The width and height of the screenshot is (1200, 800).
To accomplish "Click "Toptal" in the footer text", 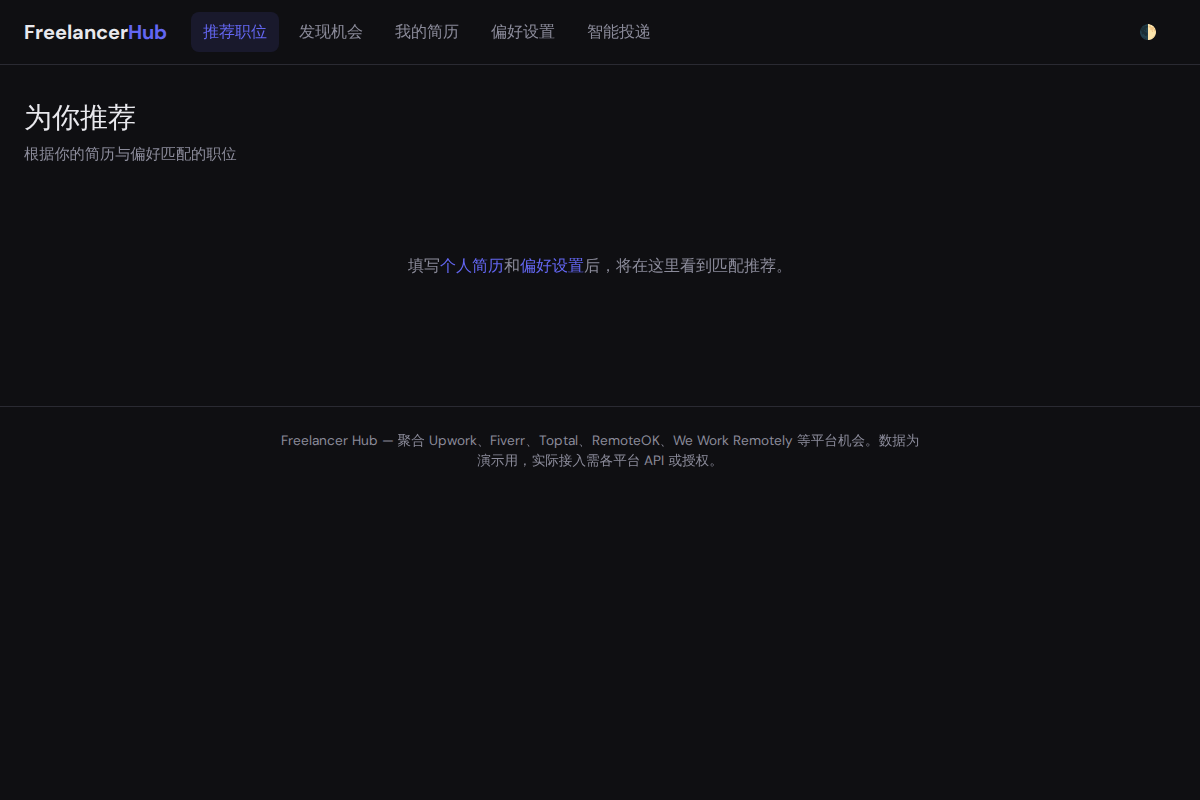I will coord(559,441).
